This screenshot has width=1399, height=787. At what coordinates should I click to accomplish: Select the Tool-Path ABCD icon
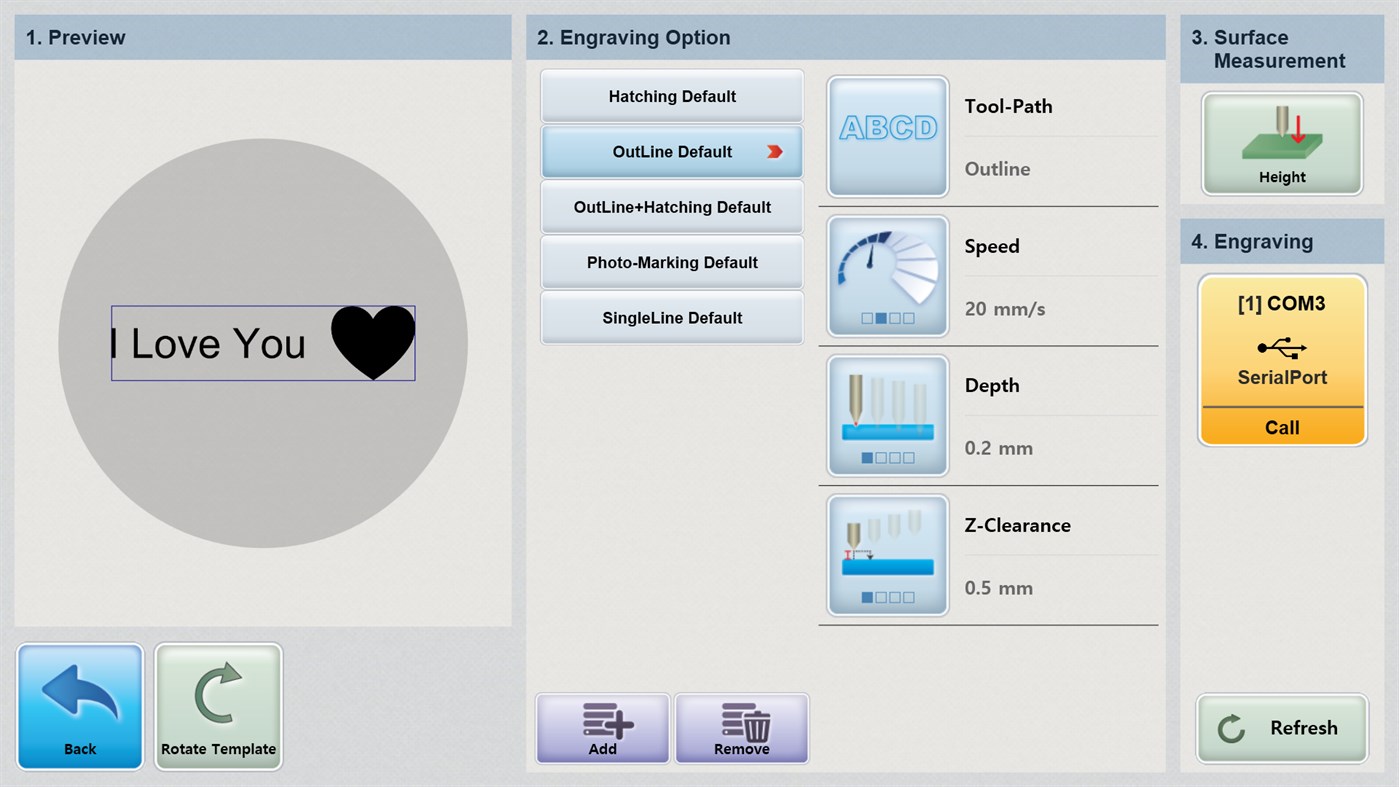[886, 135]
